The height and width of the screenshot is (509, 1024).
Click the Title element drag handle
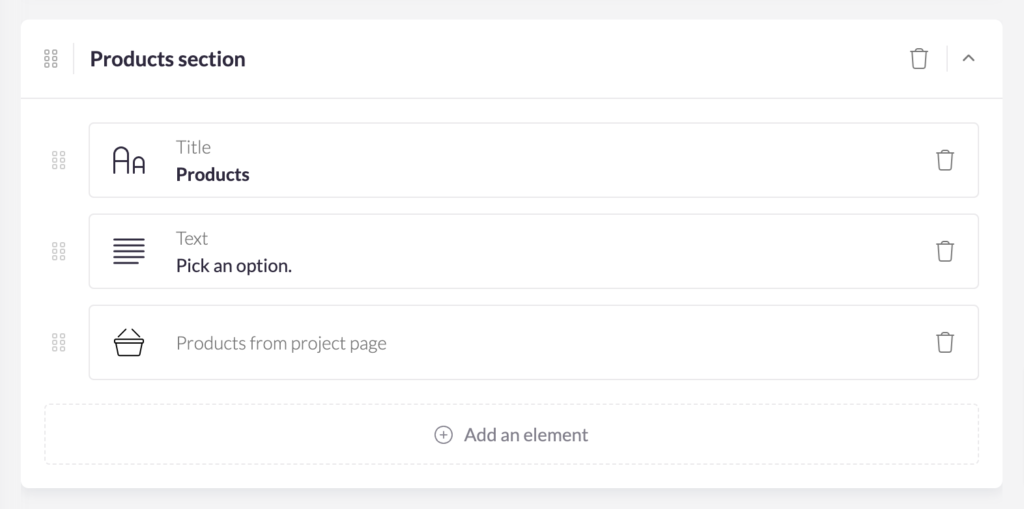point(58,160)
